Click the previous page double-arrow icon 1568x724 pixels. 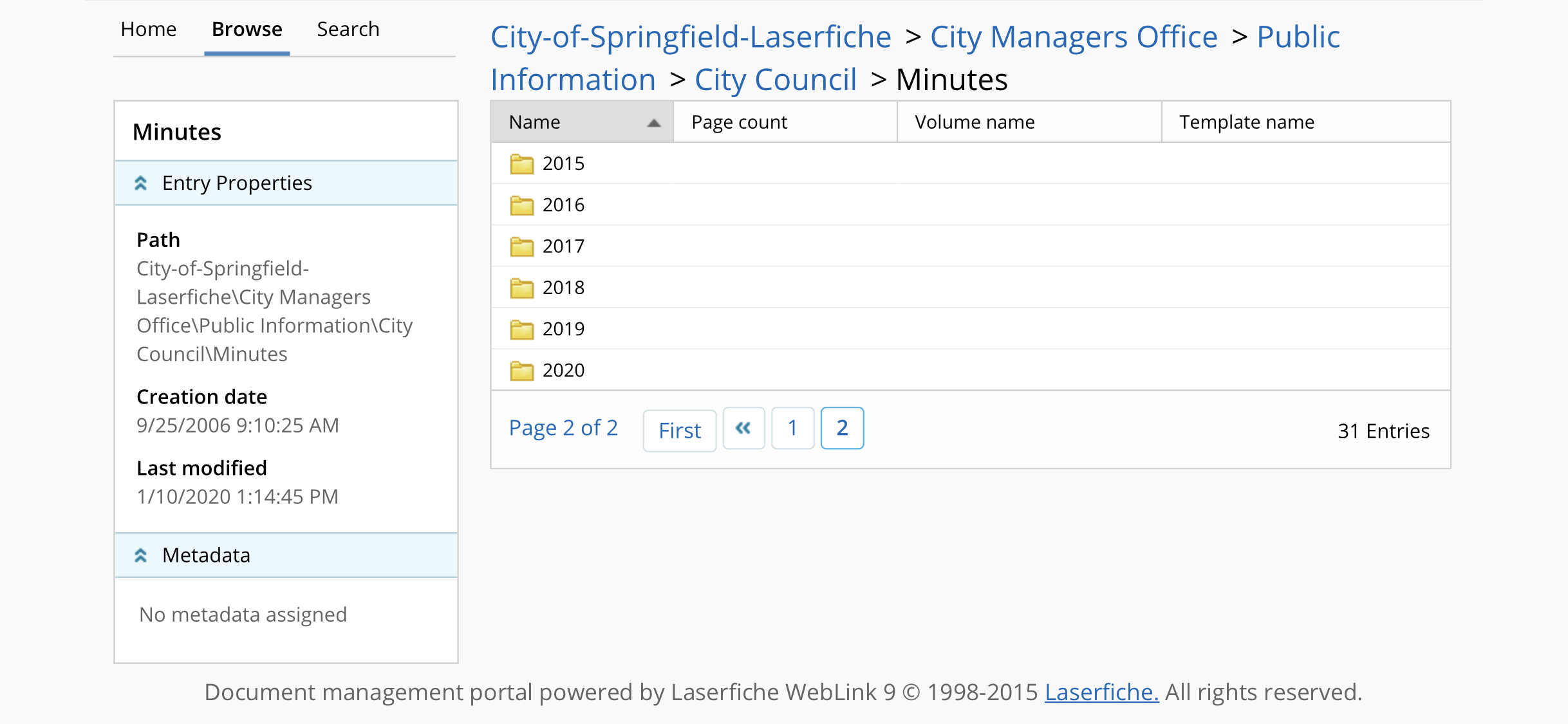(743, 429)
